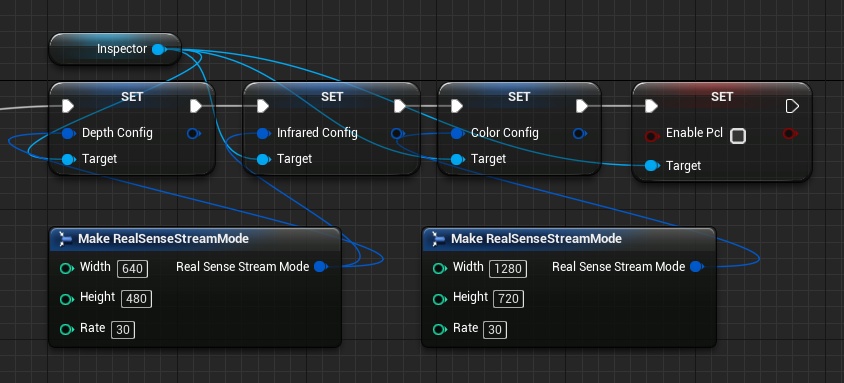Click the Inspector variable output pin
This screenshot has width=844, height=383.
click(x=158, y=49)
